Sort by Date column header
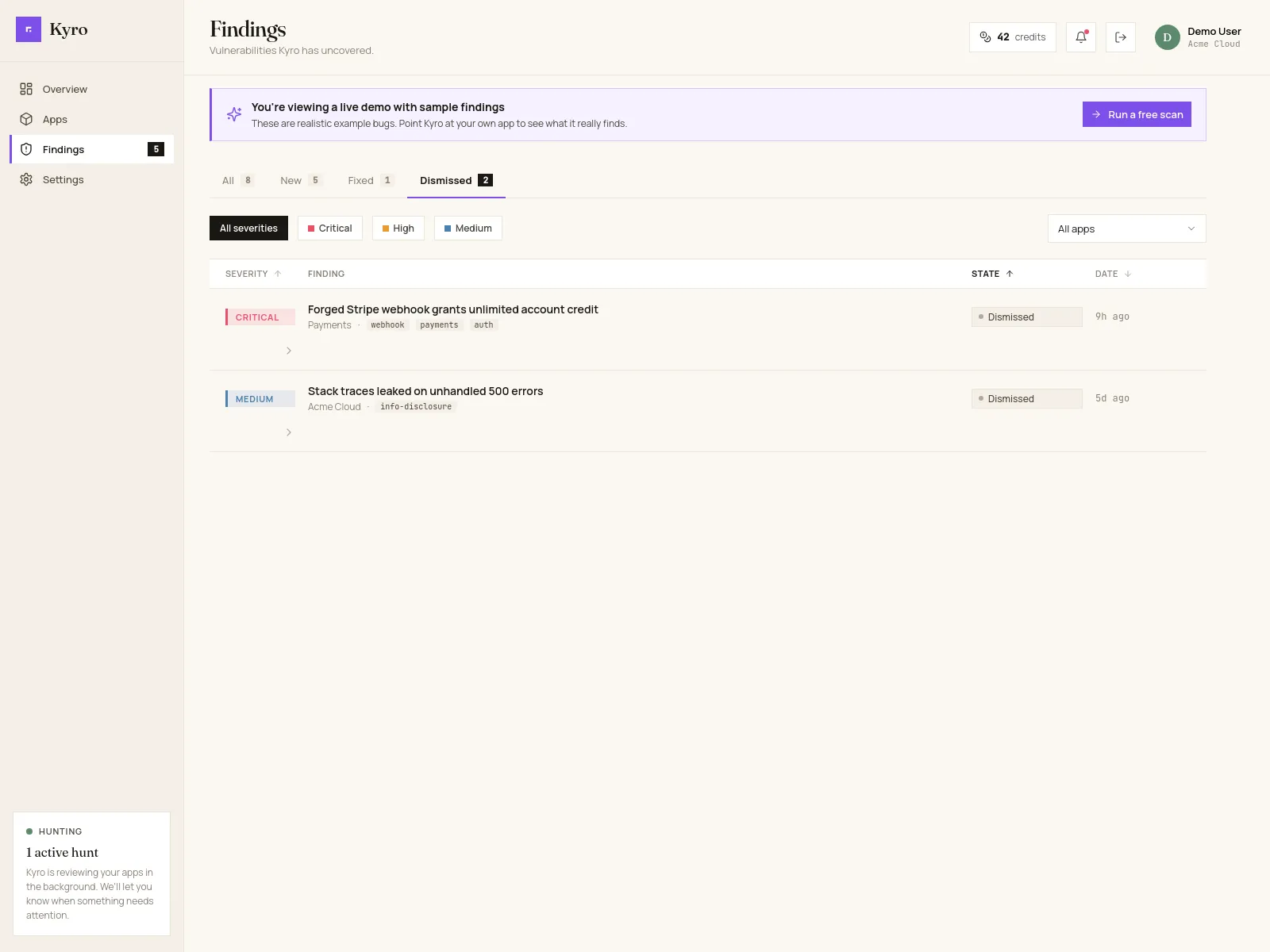 1113,274
